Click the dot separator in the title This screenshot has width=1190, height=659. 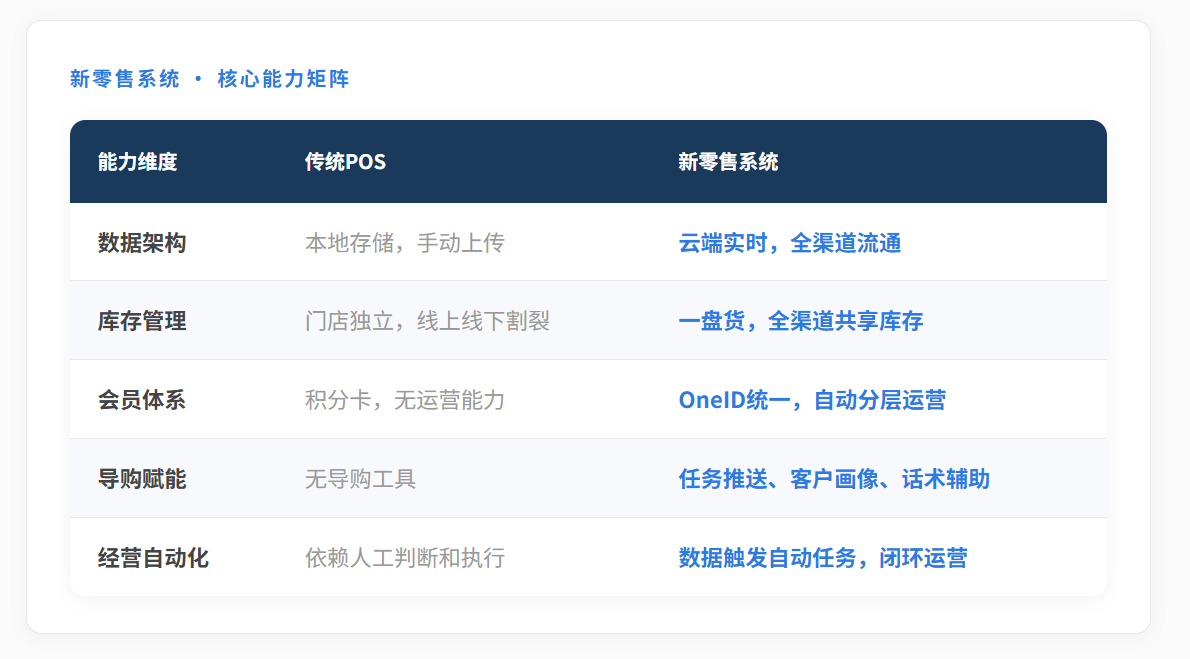(198, 80)
